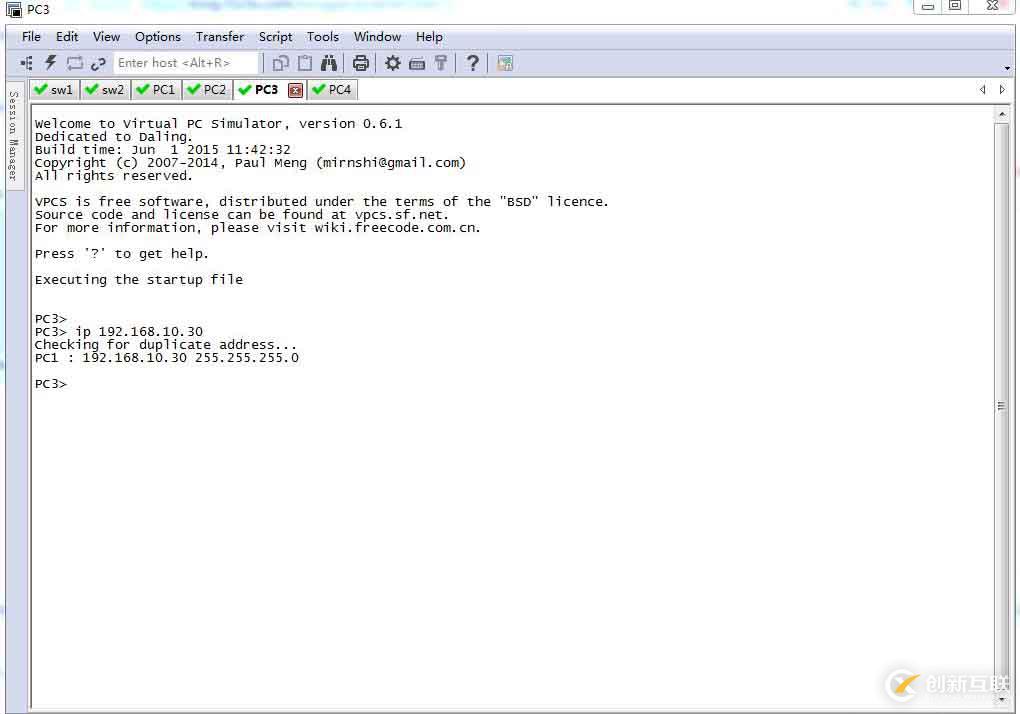Open the File menu
This screenshot has height=714, width=1020.
[31, 36]
